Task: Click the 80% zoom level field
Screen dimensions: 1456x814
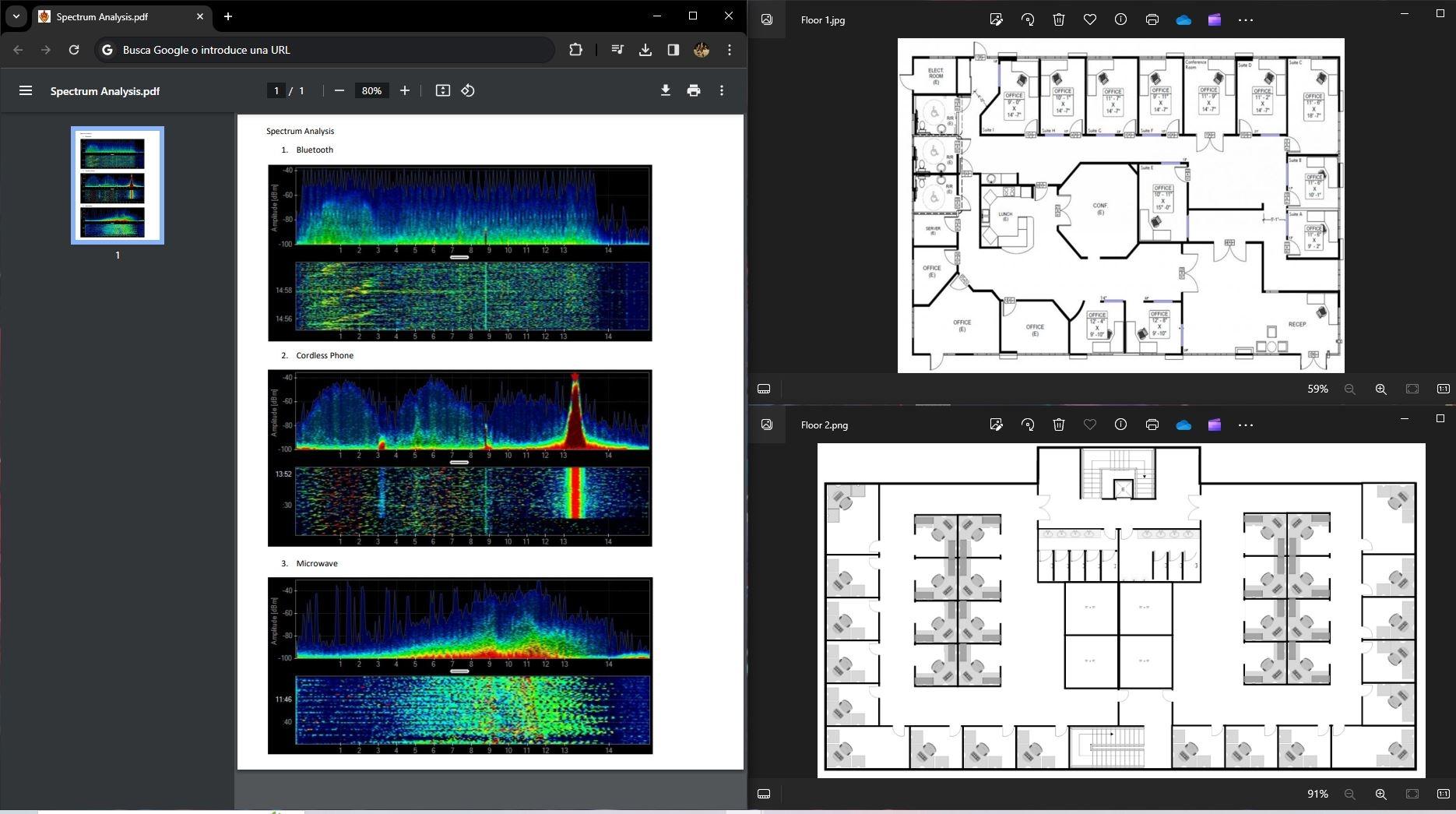Action: [371, 91]
